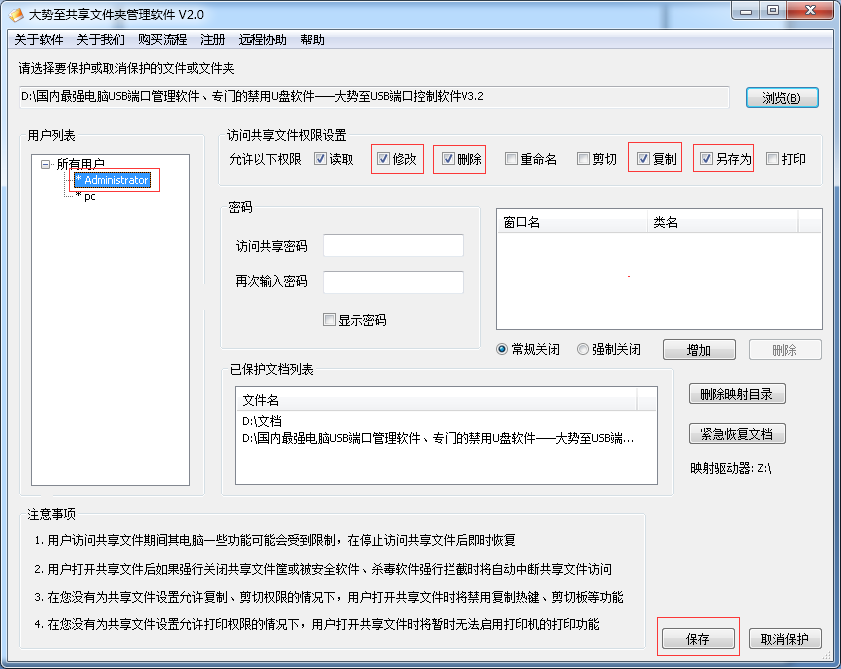841x669 pixels.
Task: Click the 访问共享密码 input field
Action: (393, 246)
